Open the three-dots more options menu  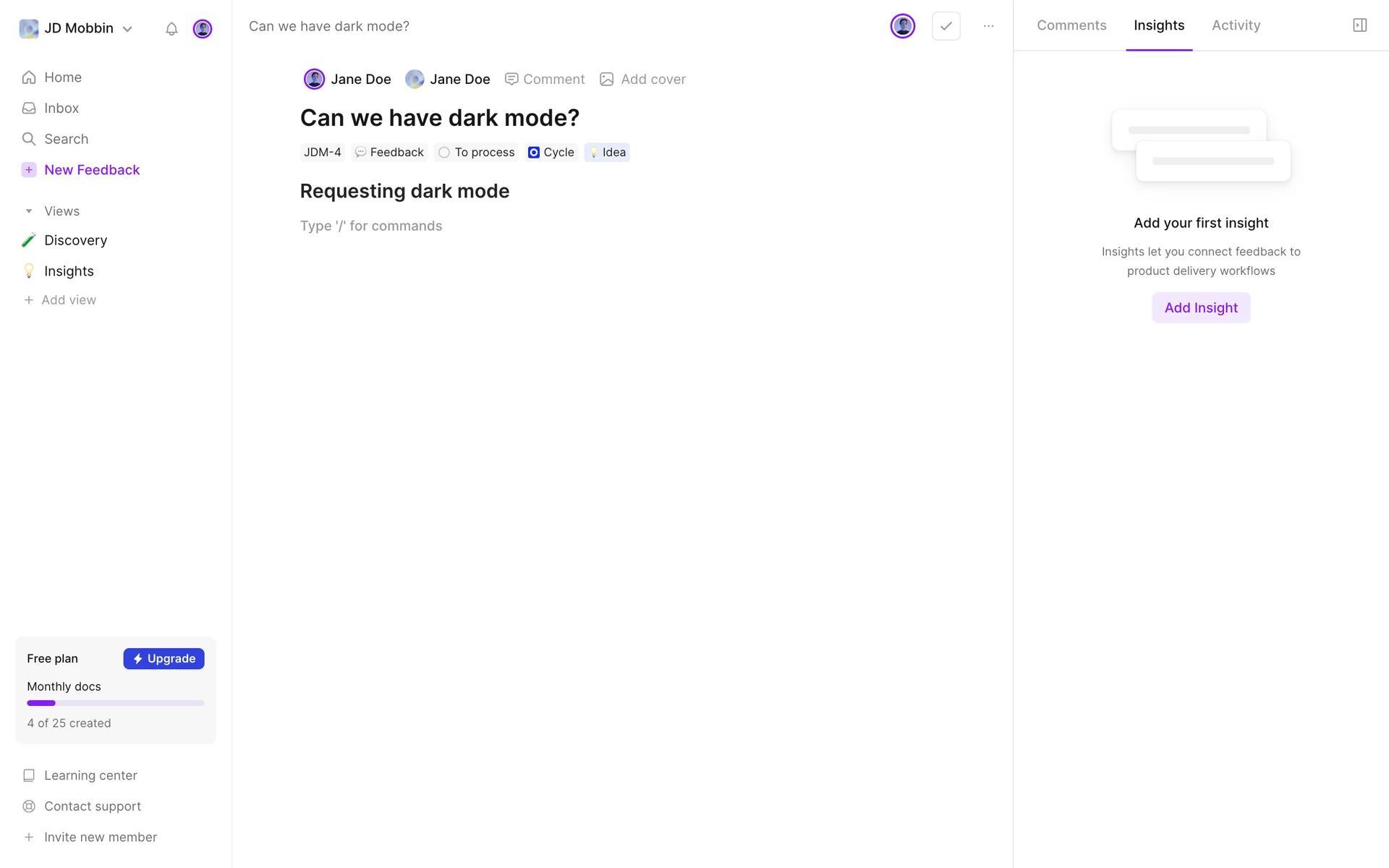988,26
